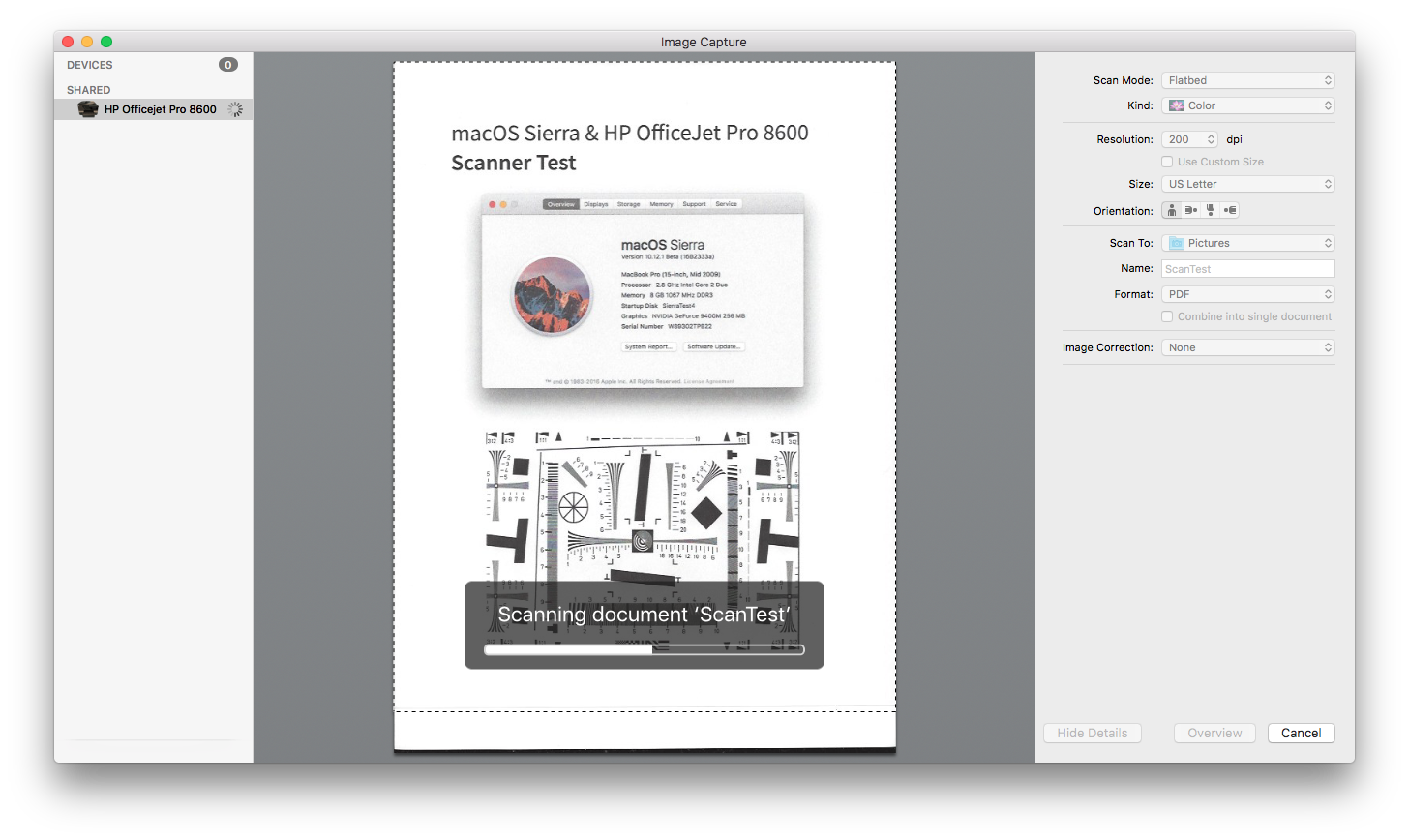Viewport: 1409px width, 840px height.
Task: Click the Image Capture window title
Action: 704,42
